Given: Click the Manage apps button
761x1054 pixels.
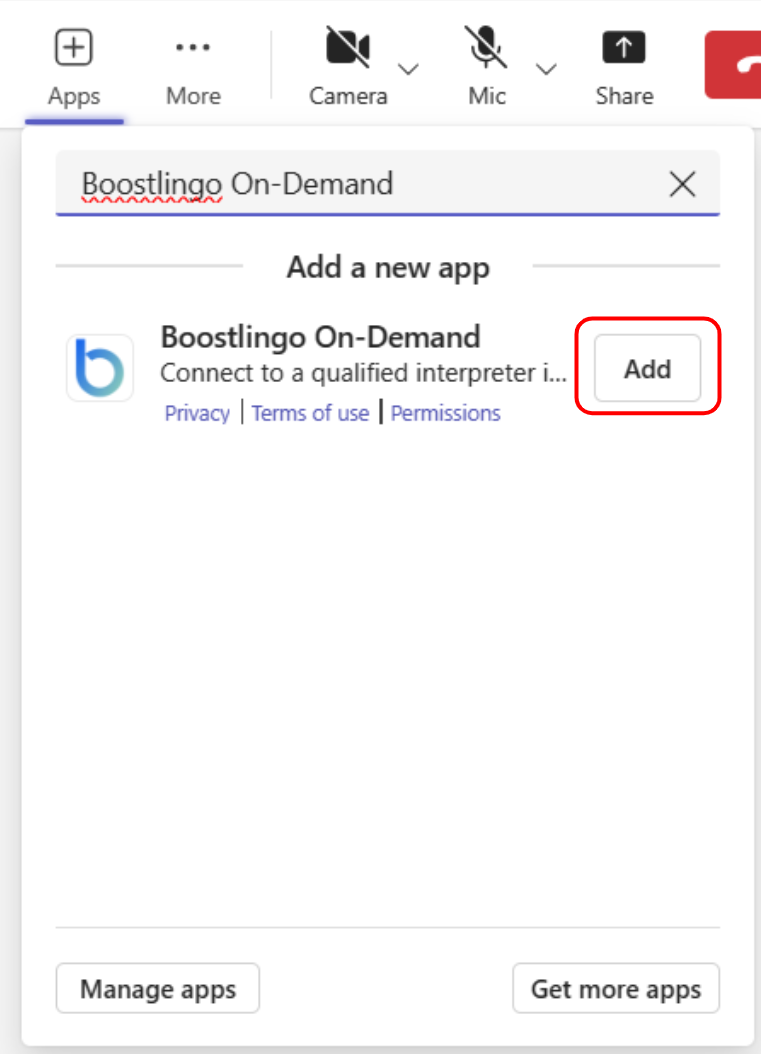Looking at the screenshot, I should (x=158, y=990).
